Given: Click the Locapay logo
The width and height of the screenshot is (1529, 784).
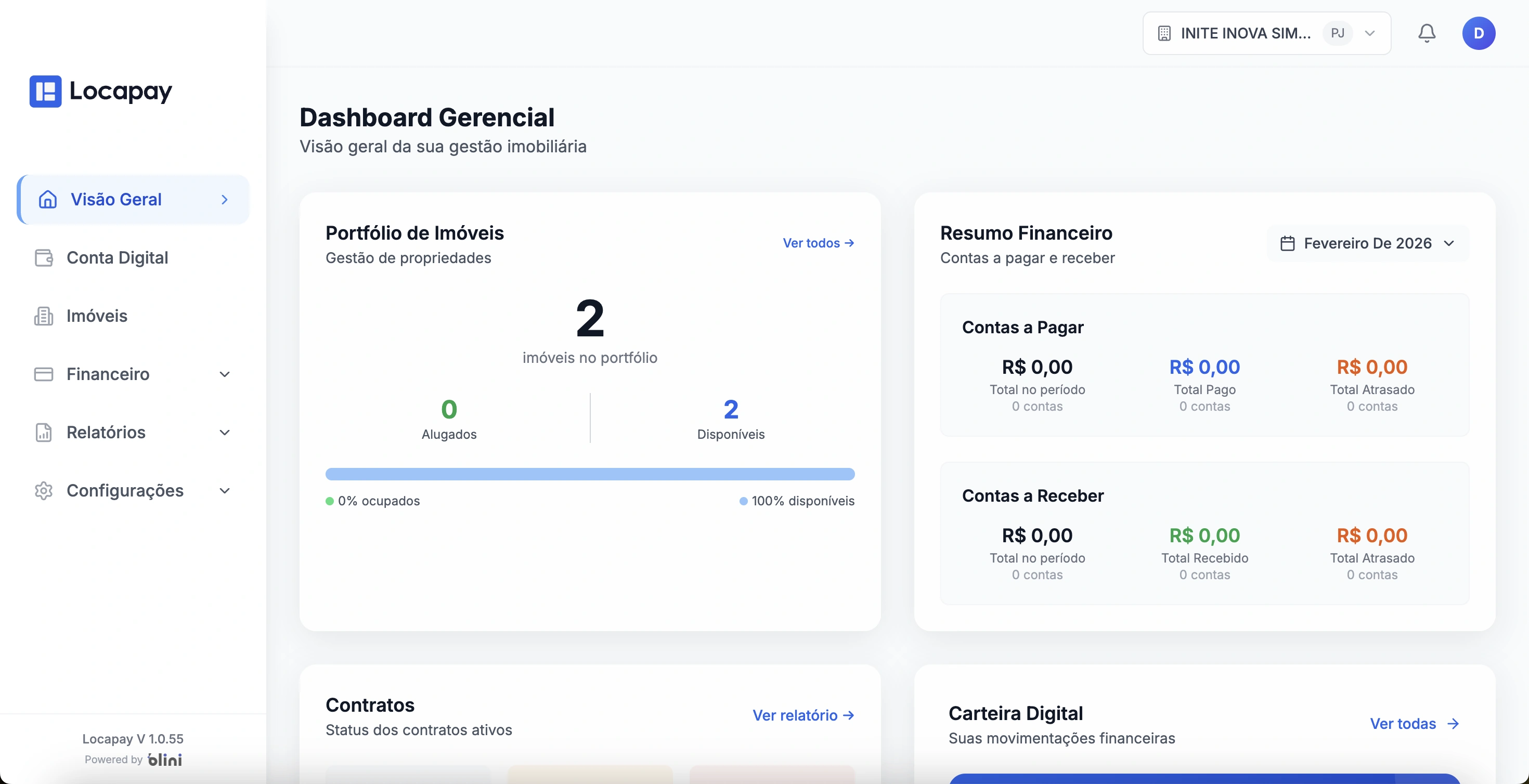Looking at the screenshot, I should [100, 92].
